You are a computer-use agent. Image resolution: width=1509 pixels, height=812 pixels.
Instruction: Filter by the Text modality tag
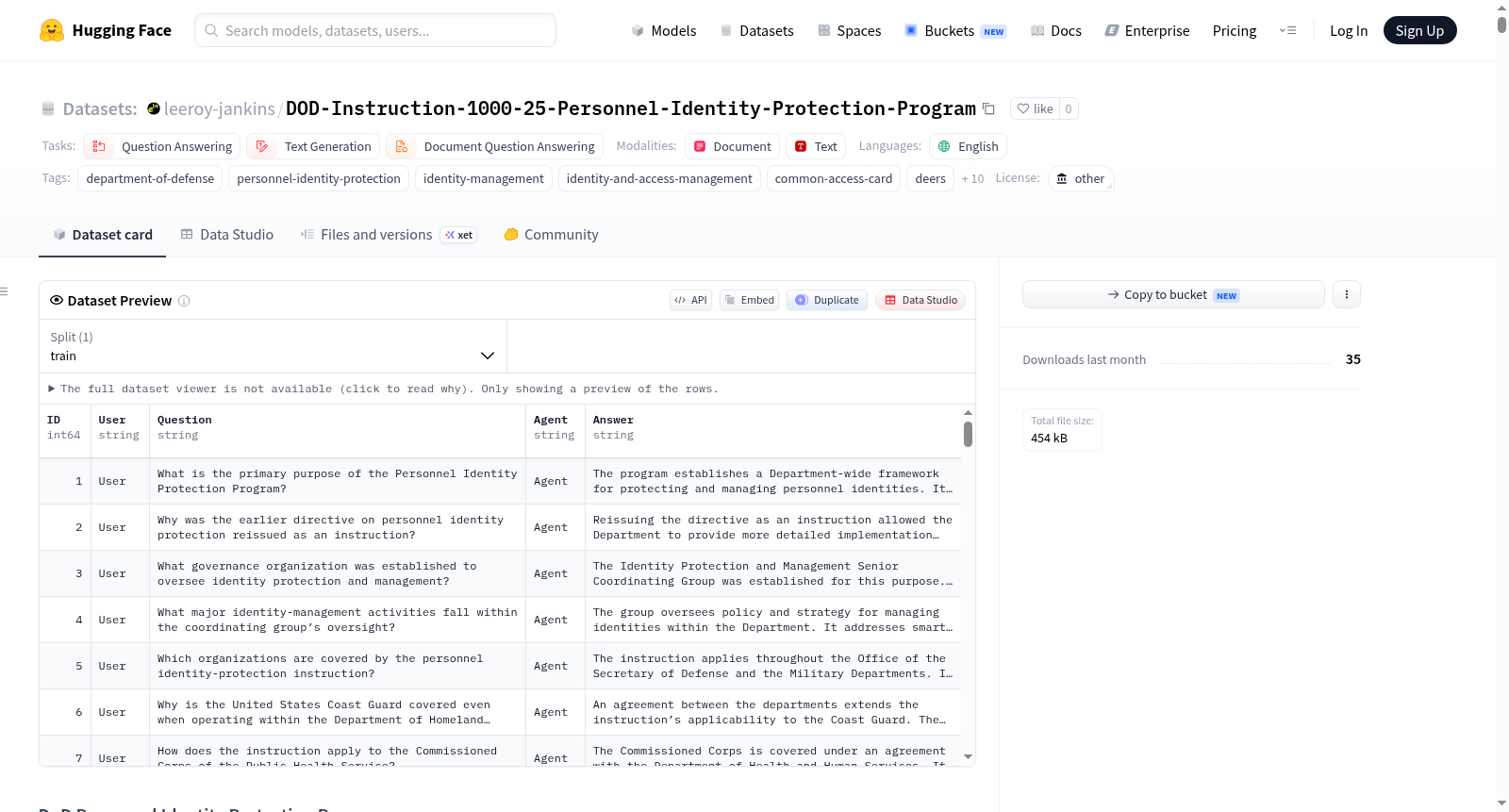click(816, 146)
